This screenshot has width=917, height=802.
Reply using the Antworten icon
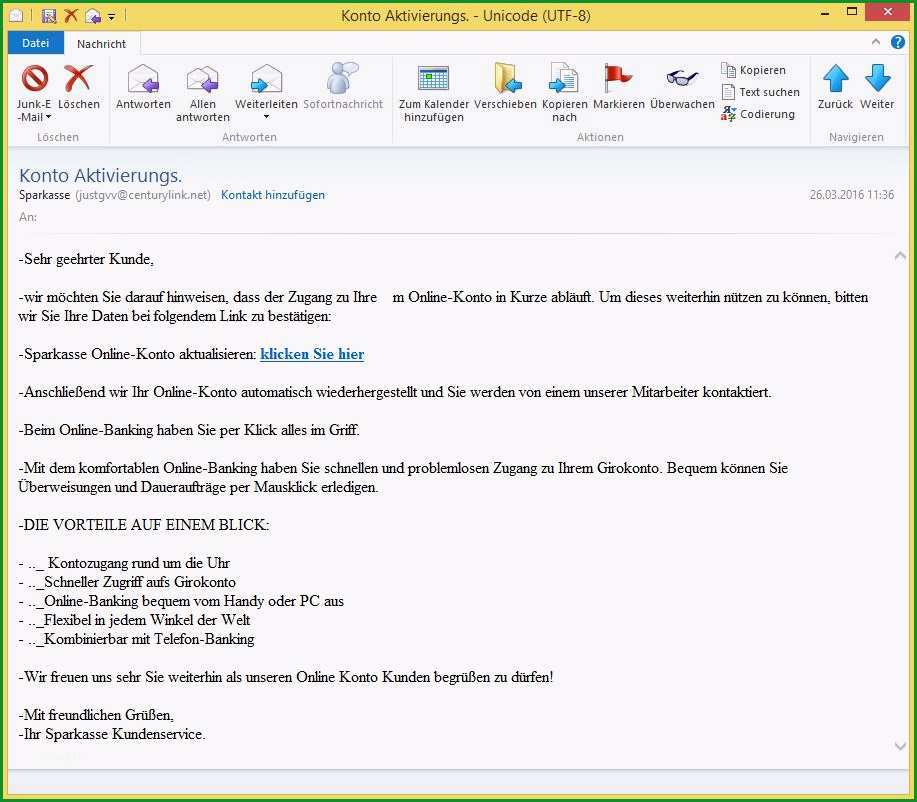[x=143, y=87]
